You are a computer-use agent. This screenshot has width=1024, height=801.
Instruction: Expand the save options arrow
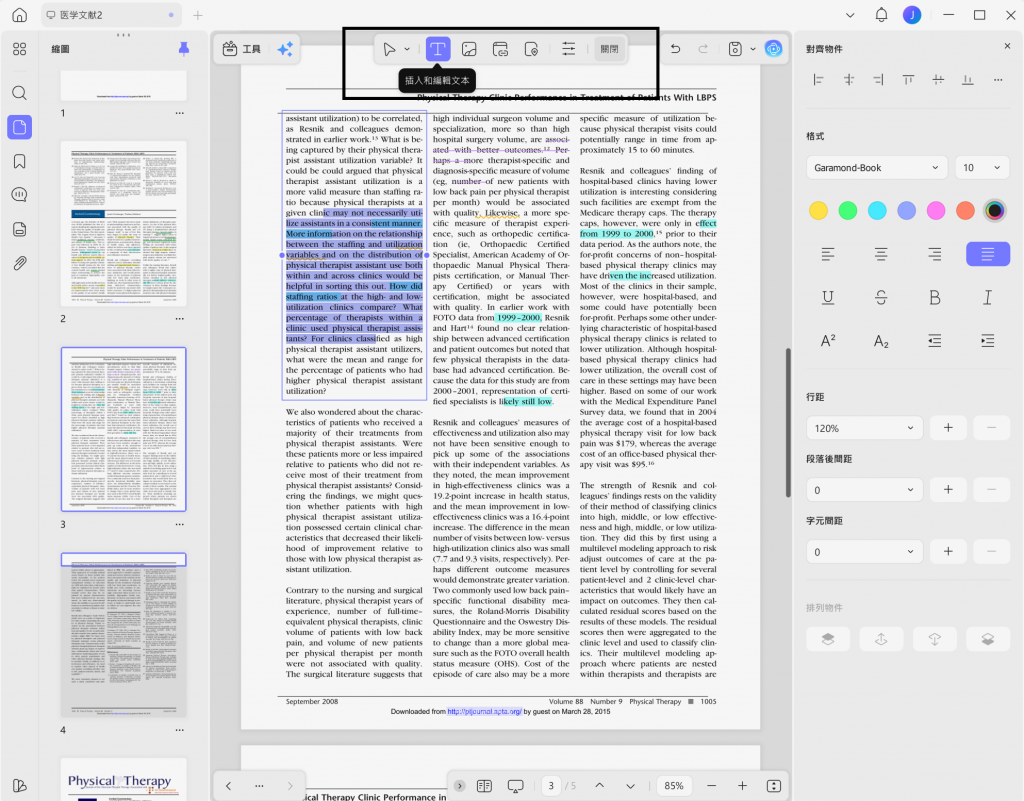point(753,49)
